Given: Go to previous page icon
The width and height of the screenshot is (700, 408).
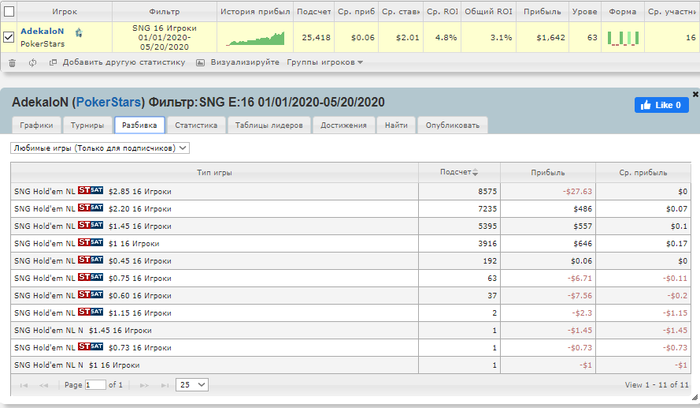Looking at the screenshot, I should (x=43, y=385).
